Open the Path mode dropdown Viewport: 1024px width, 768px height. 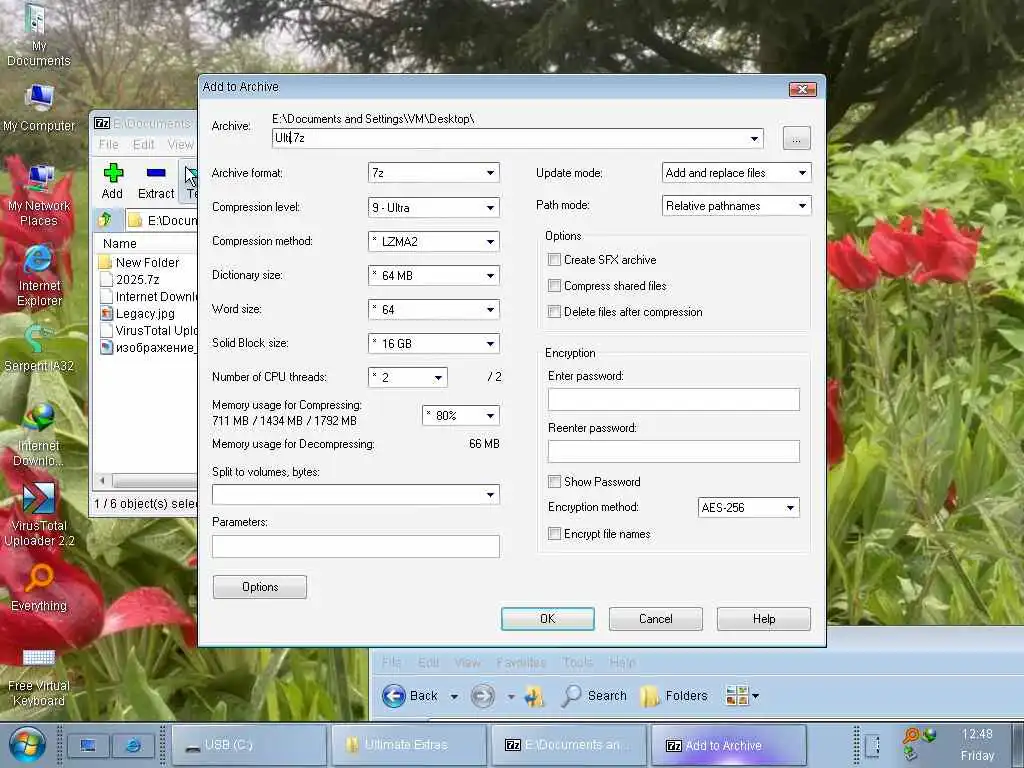tap(737, 206)
